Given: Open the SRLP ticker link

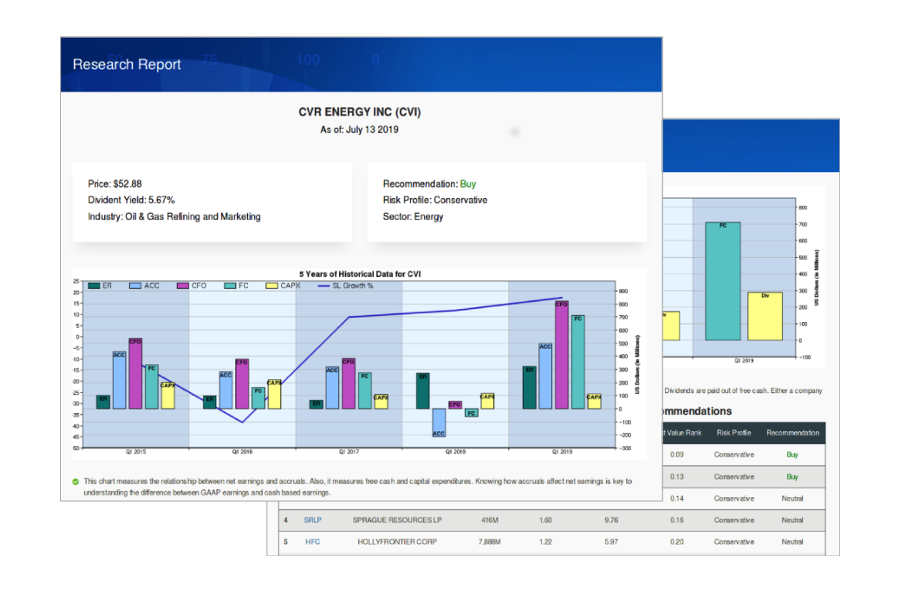Looking at the screenshot, I should 313,520.
